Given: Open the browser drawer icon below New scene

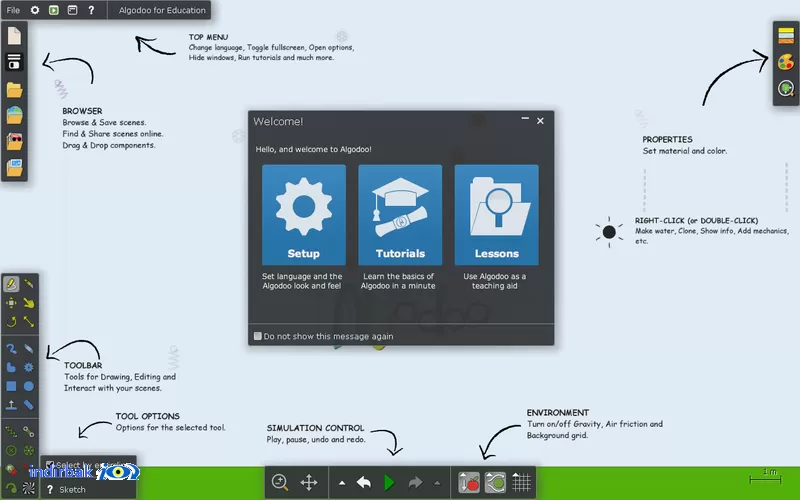Looking at the screenshot, I should click(x=14, y=61).
